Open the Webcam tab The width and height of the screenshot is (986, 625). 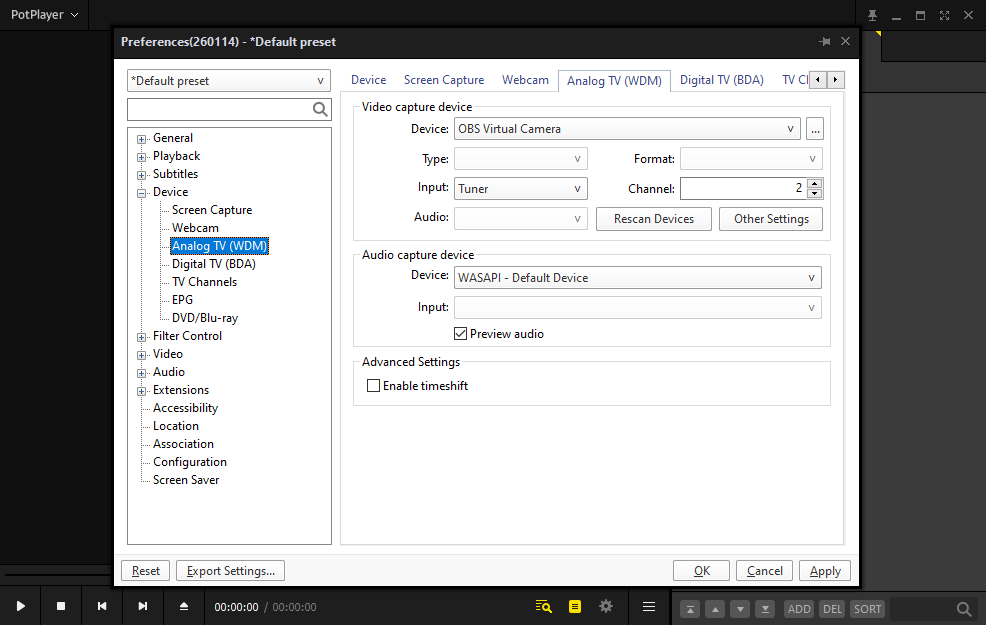tap(525, 79)
